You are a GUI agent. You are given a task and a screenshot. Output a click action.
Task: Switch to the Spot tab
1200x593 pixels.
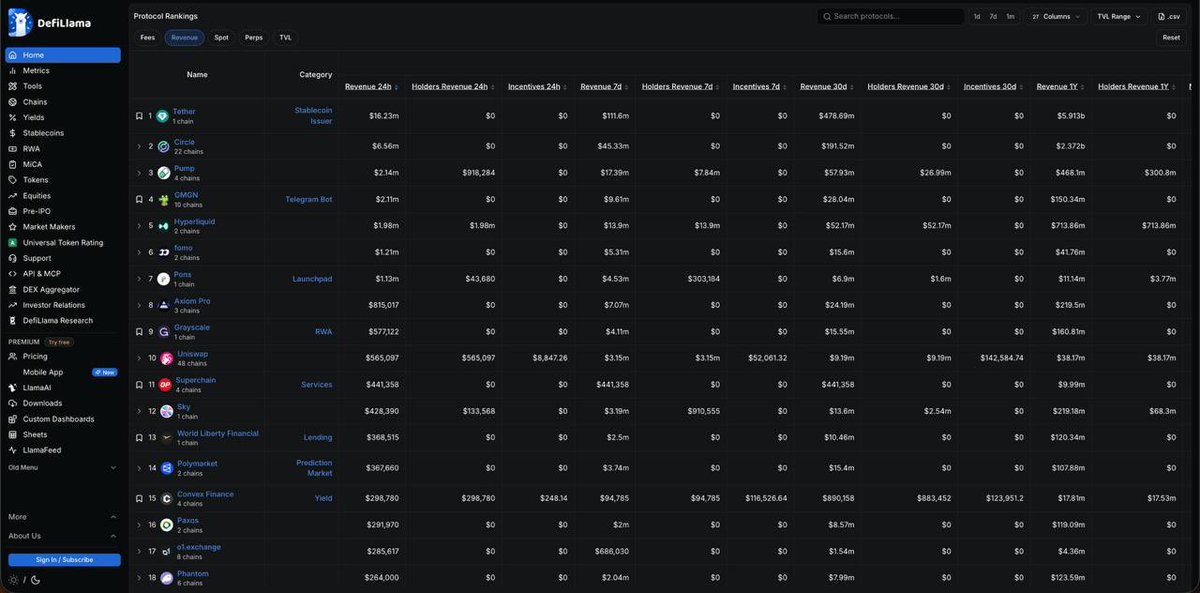221,37
